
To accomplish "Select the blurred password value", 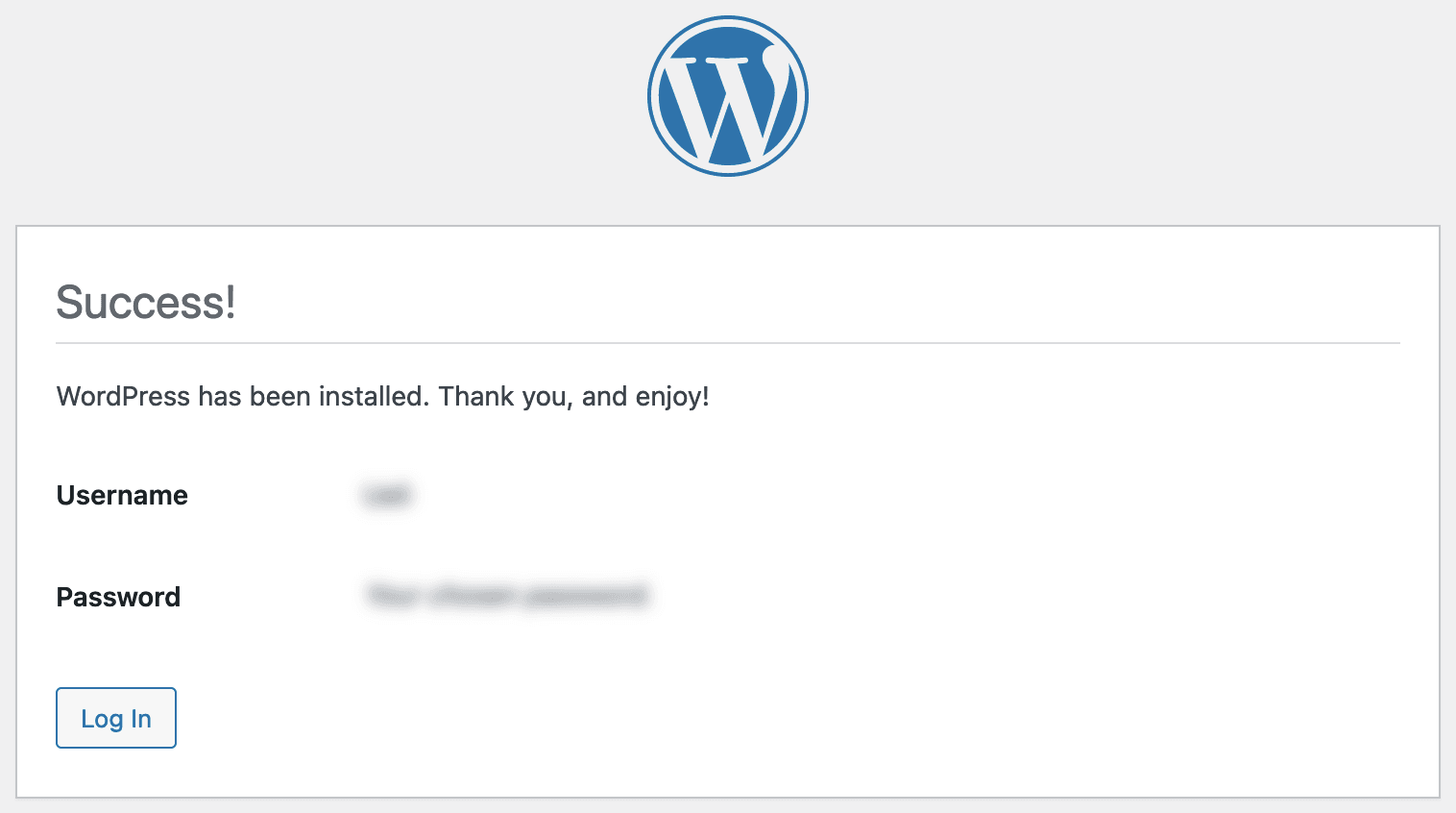I will pyautogui.click(x=506, y=596).
